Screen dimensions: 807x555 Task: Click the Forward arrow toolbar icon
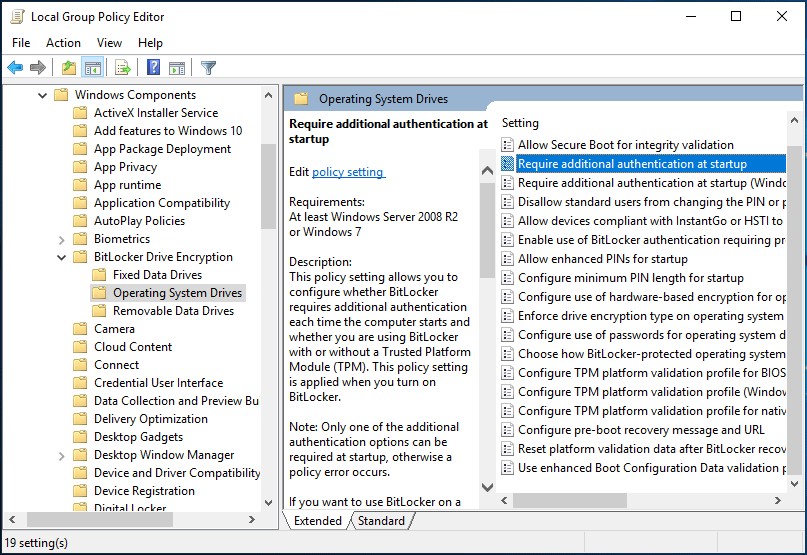38,68
